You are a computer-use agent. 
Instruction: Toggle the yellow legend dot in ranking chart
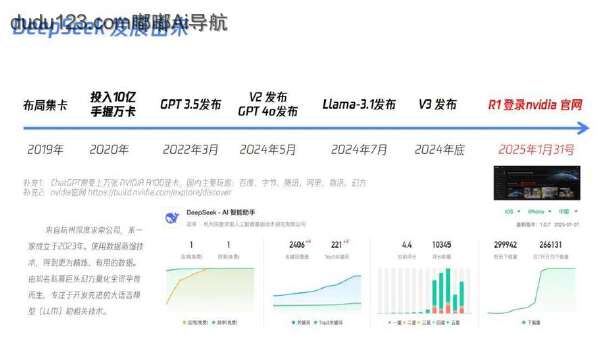(x=184, y=323)
